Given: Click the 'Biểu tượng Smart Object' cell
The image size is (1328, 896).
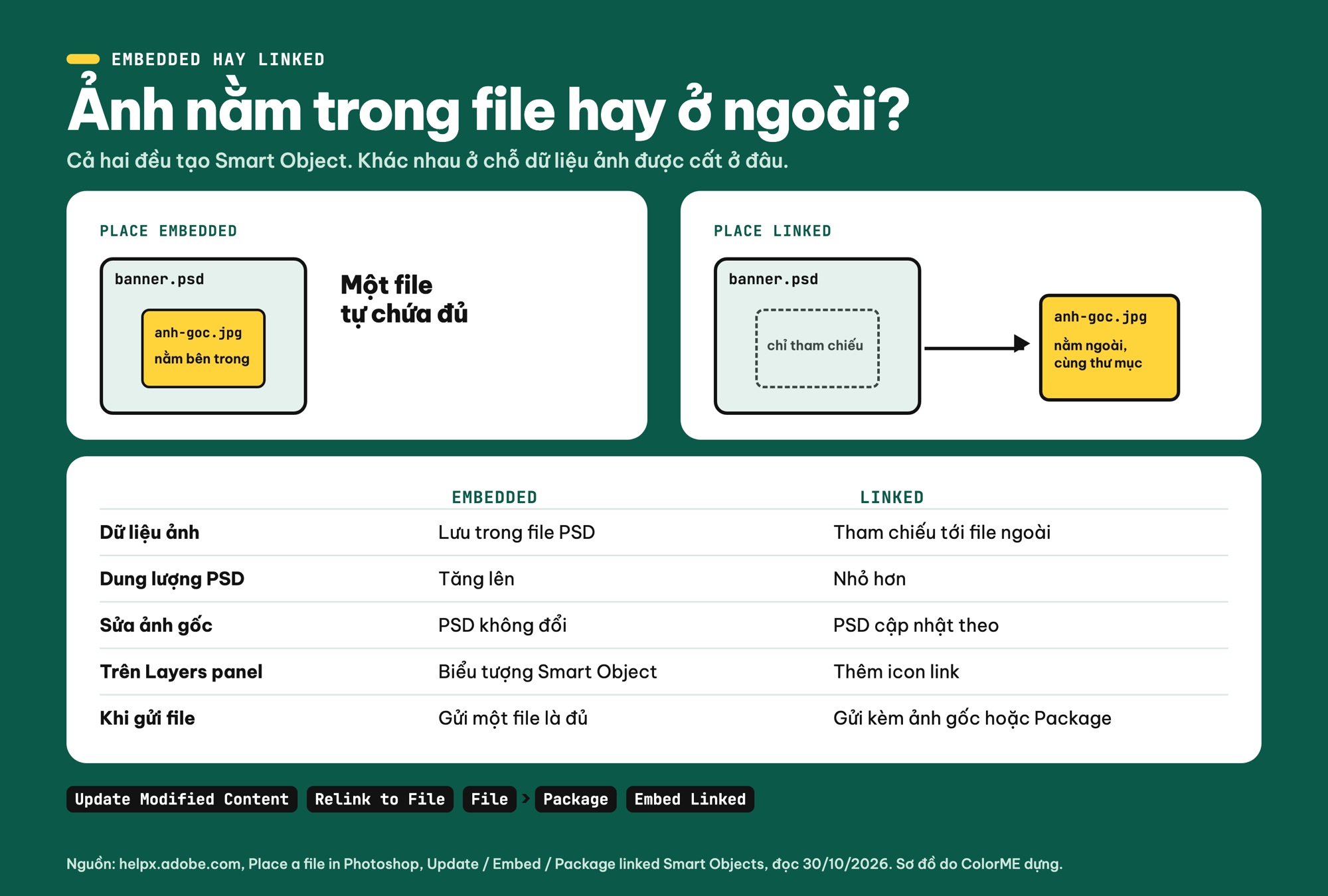Looking at the screenshot, I should click(548, 672).
